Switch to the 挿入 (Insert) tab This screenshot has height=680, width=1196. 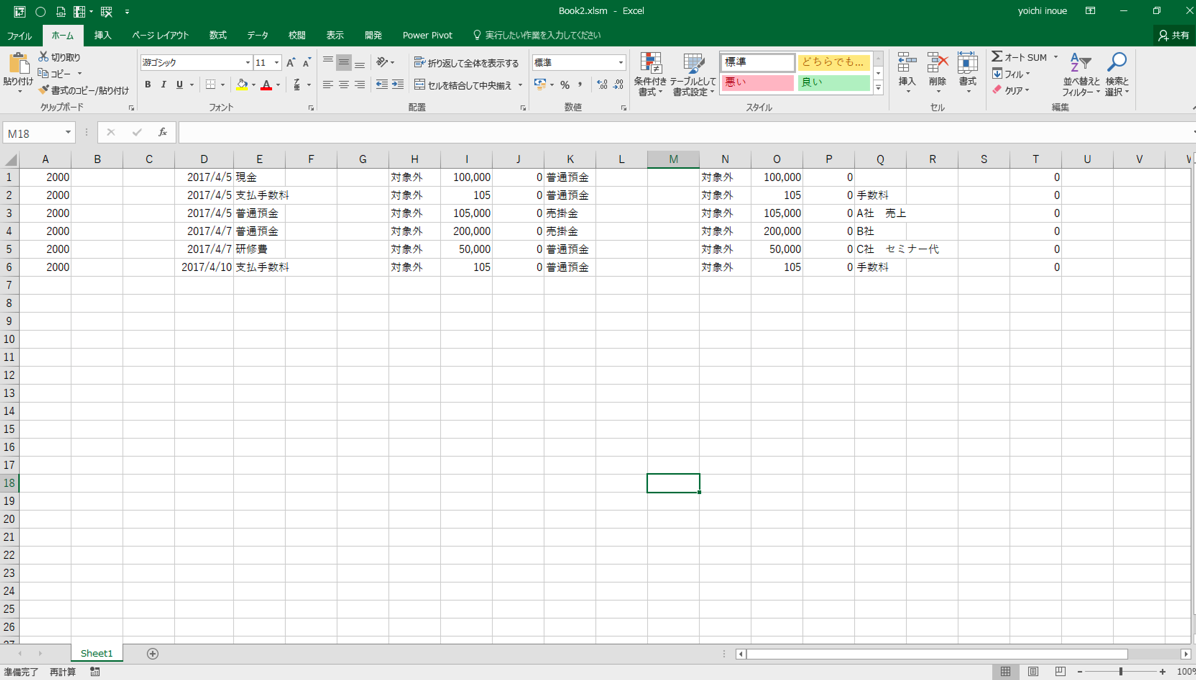(x=102, y=35)
